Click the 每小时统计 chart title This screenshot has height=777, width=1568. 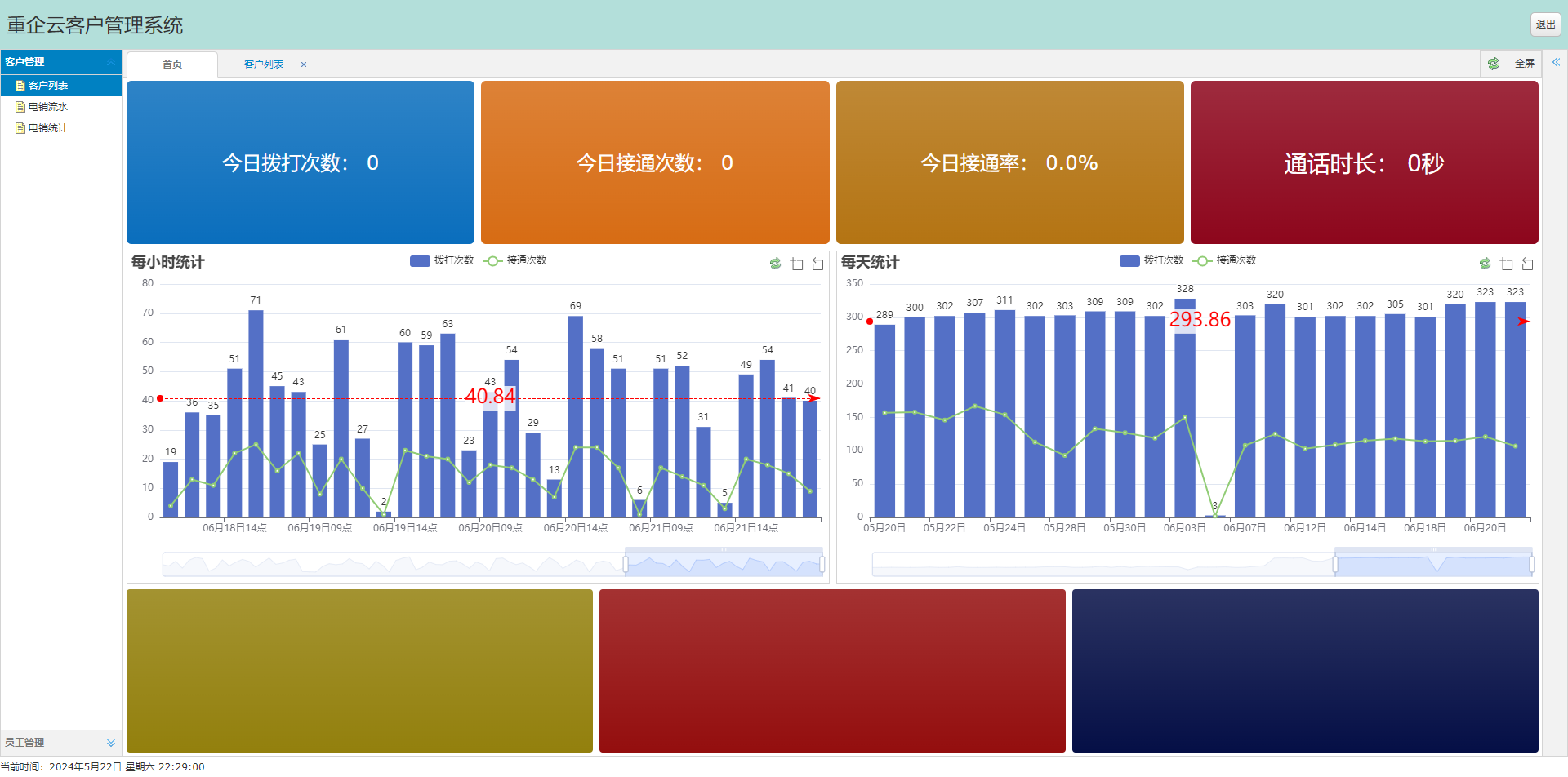pos(168,262)
